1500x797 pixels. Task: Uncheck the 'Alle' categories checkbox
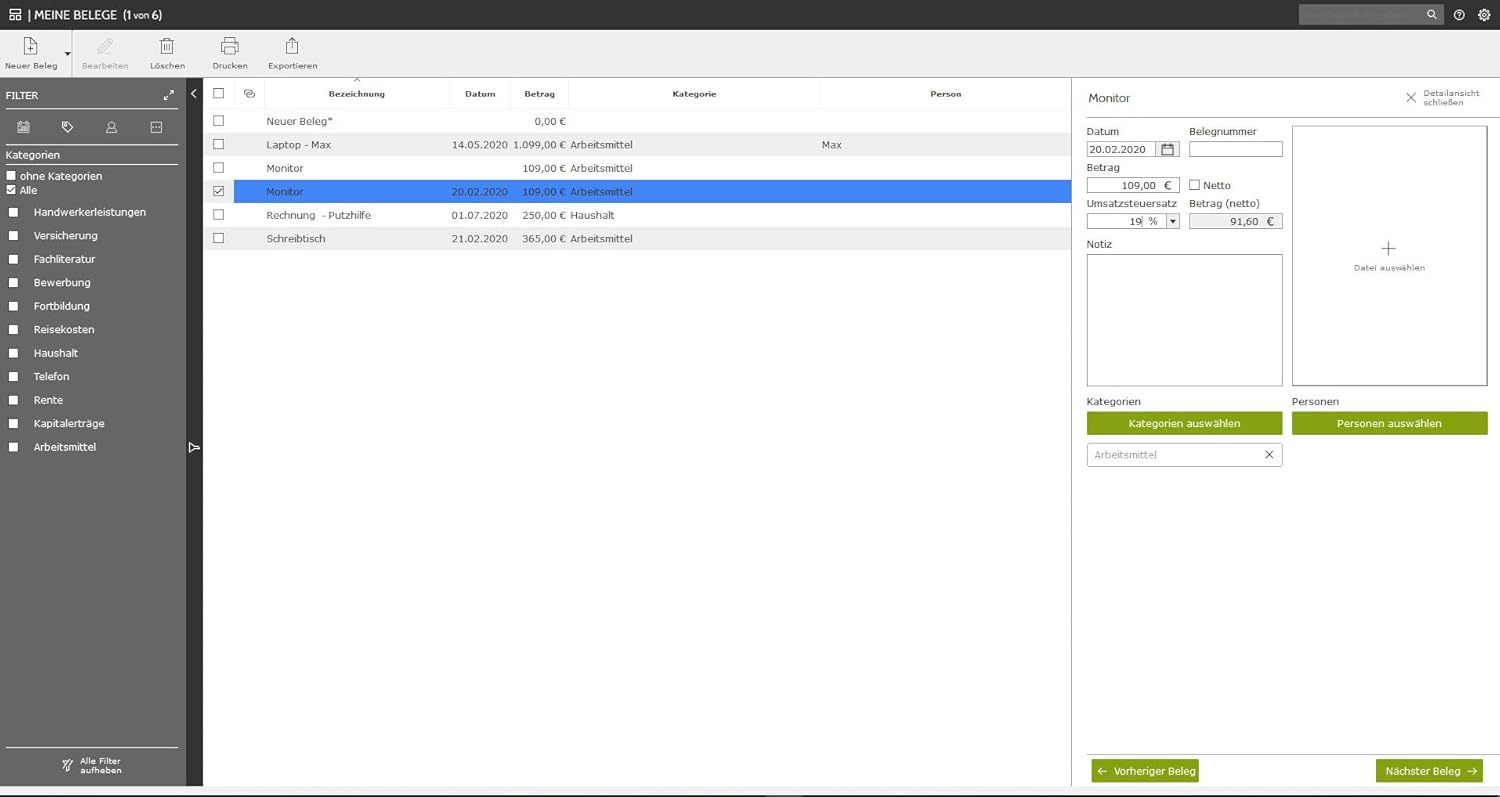click(x=11, y=190)
